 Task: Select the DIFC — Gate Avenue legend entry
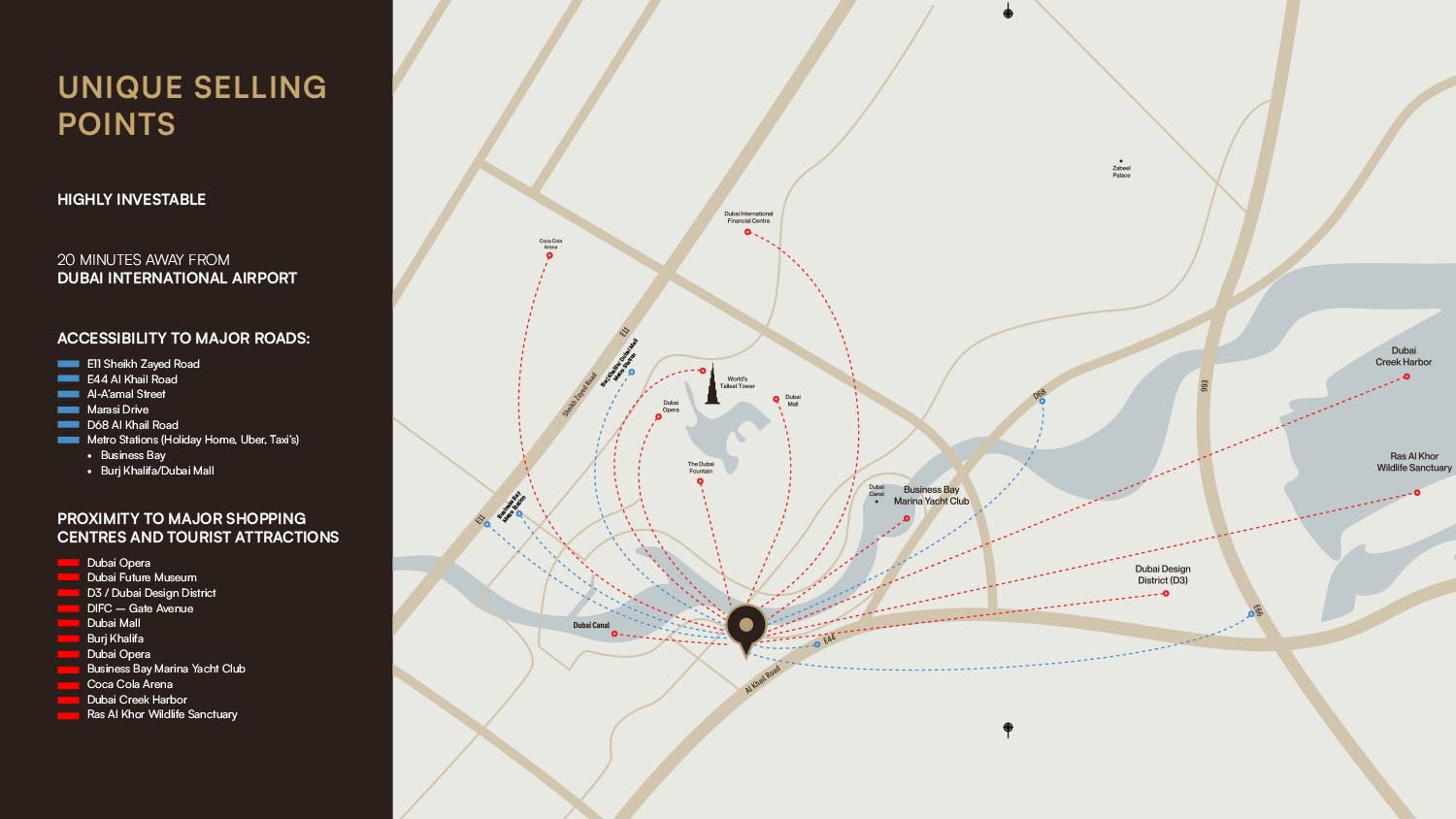tap(140, 608)
